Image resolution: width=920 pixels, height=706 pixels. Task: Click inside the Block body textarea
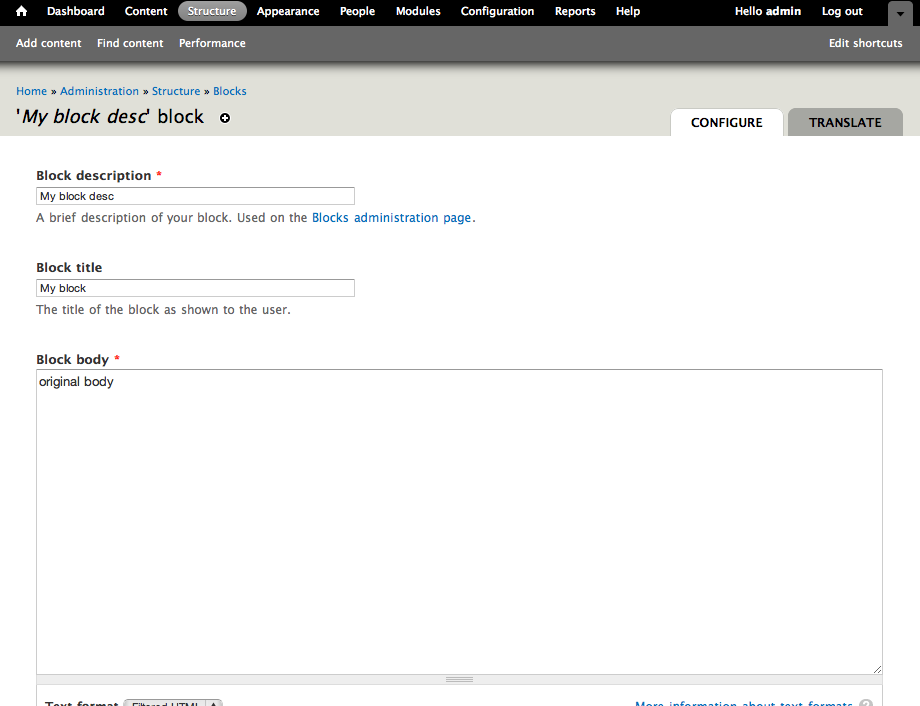(x=459, y=520)
